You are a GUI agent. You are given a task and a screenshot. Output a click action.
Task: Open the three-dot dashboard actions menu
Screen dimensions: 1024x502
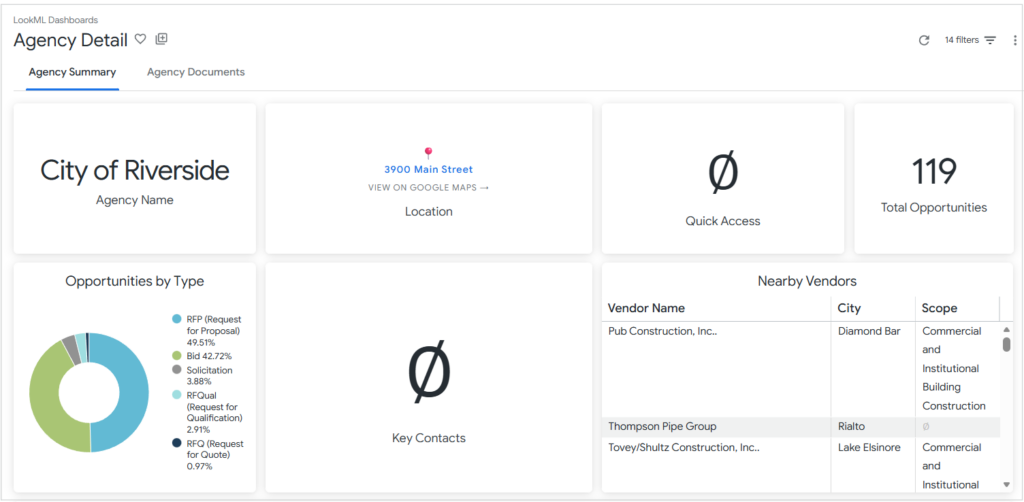pos(1014,40)
